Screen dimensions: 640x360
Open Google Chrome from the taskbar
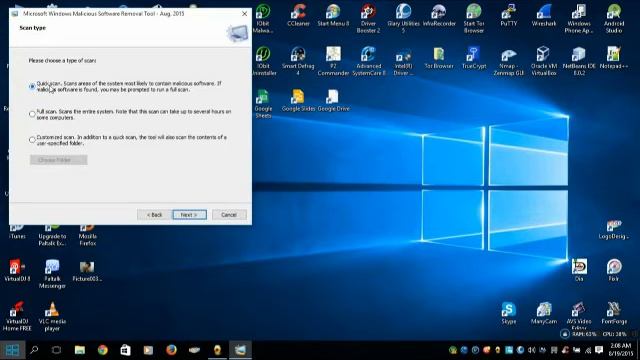[x=102, y=350]
